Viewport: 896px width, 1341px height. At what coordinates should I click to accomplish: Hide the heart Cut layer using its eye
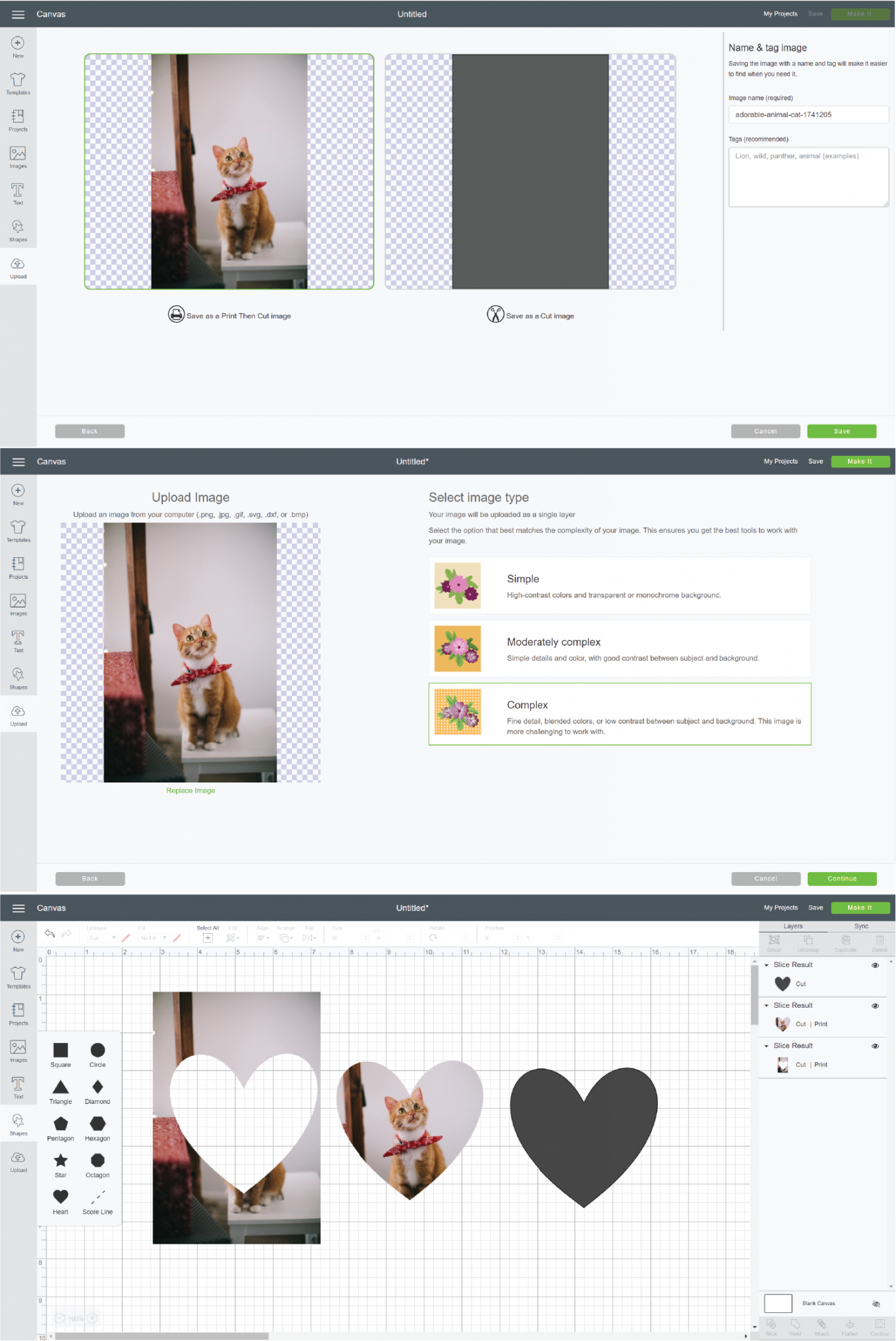[x=875, y=965]
